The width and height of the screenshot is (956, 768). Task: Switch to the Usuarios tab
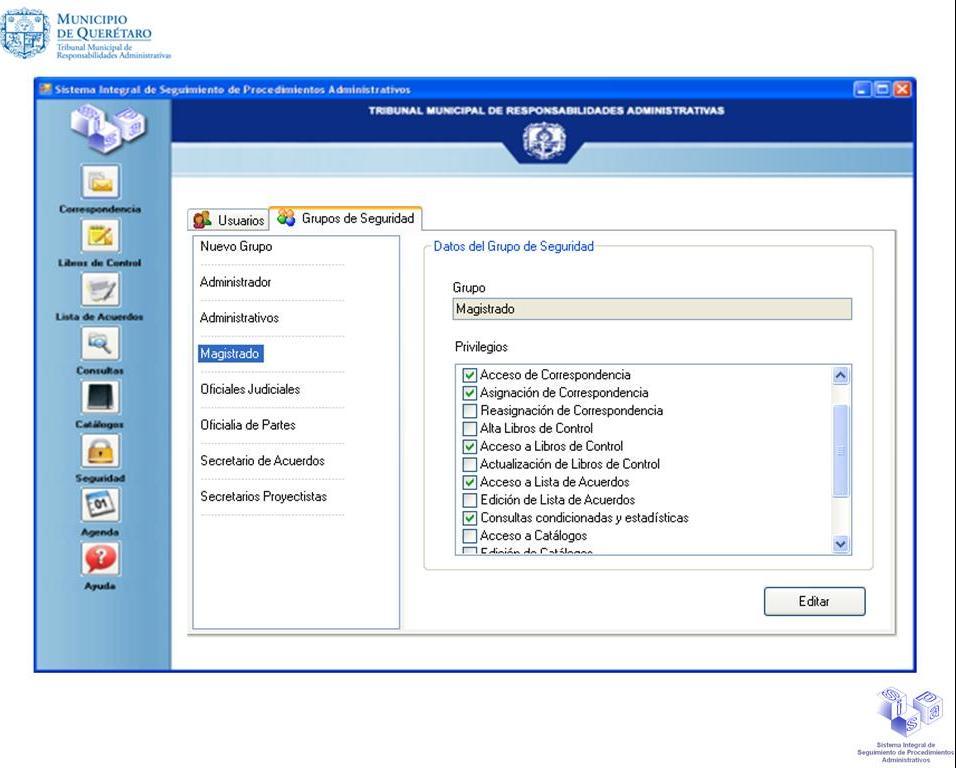click(229, 220)
